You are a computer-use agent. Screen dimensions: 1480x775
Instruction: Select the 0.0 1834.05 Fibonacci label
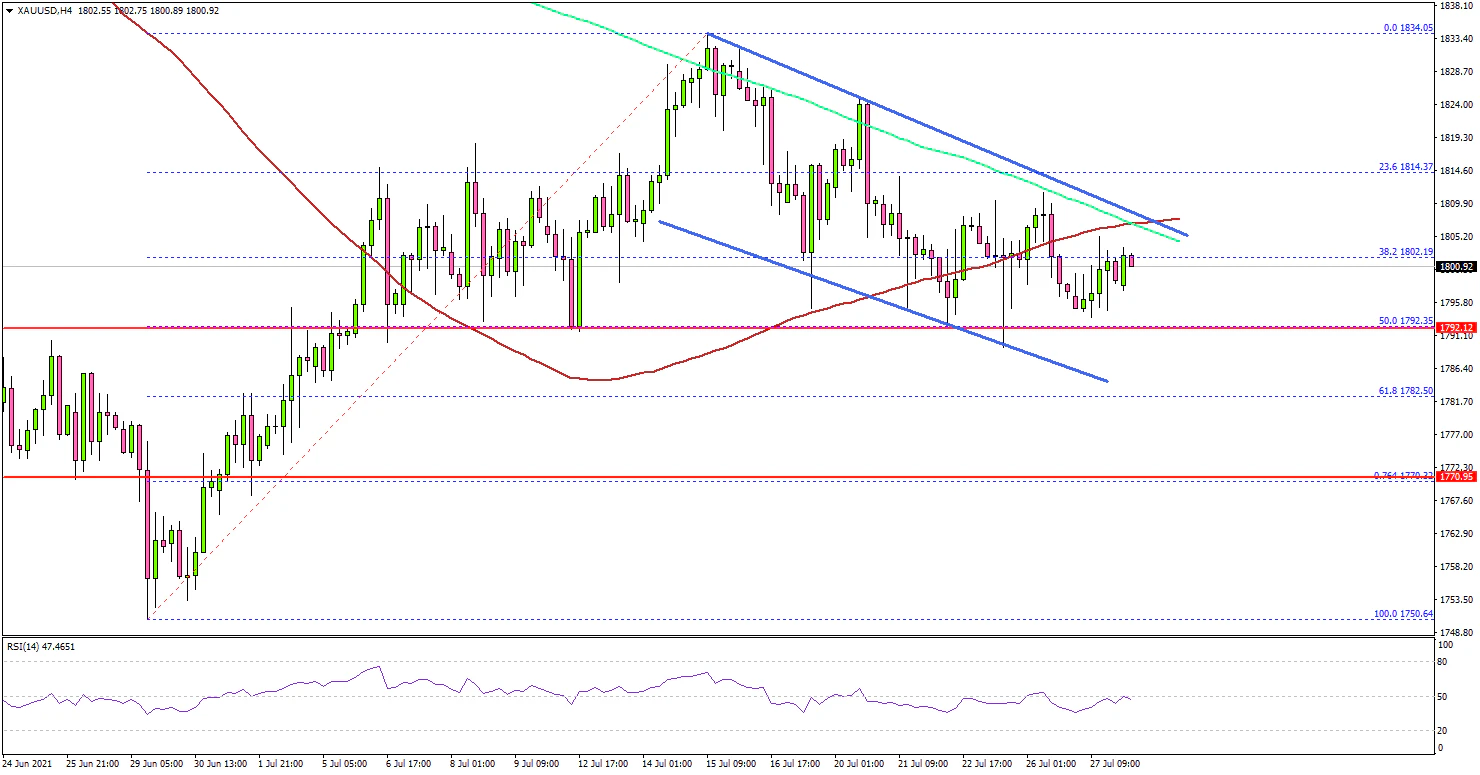point(1409,28)
